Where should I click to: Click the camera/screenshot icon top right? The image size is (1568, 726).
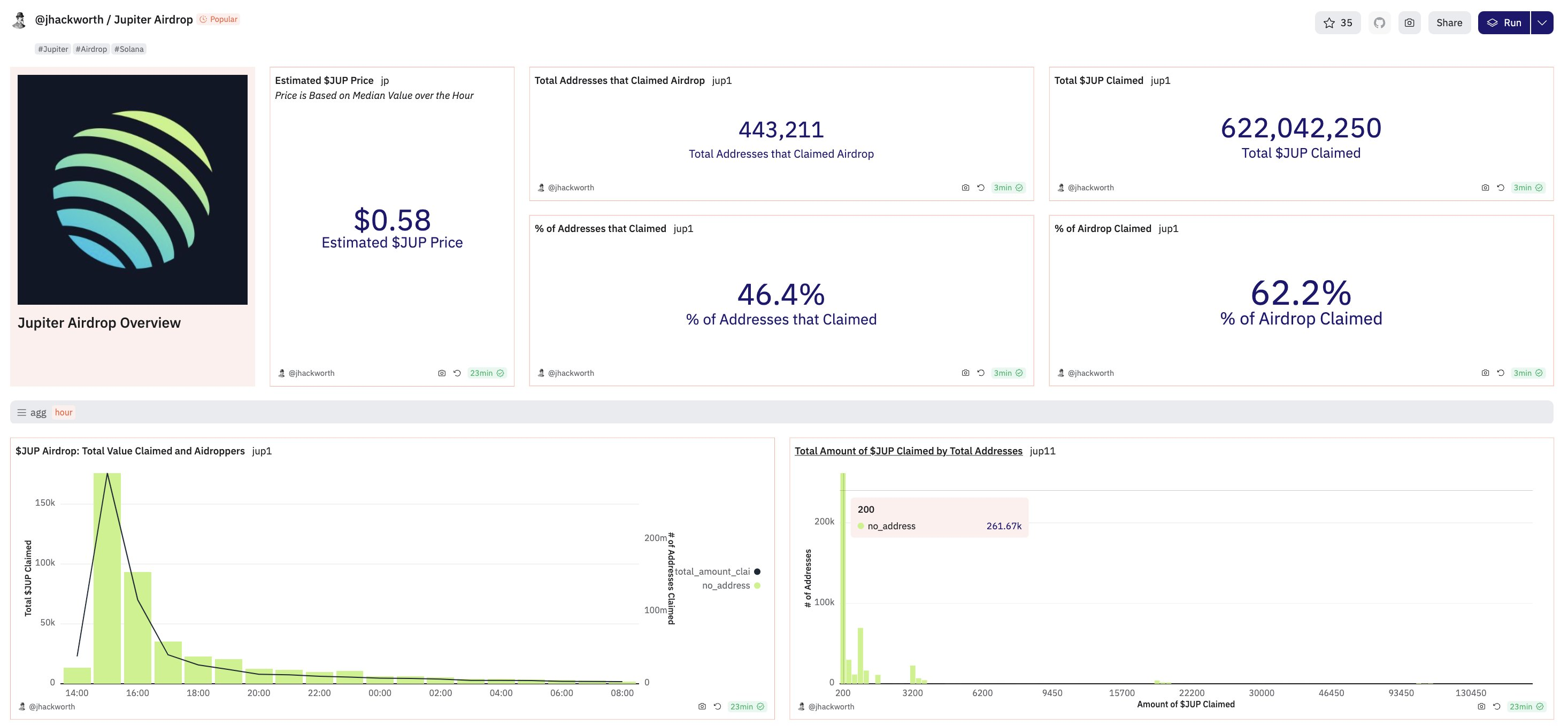pos(1410,22)
